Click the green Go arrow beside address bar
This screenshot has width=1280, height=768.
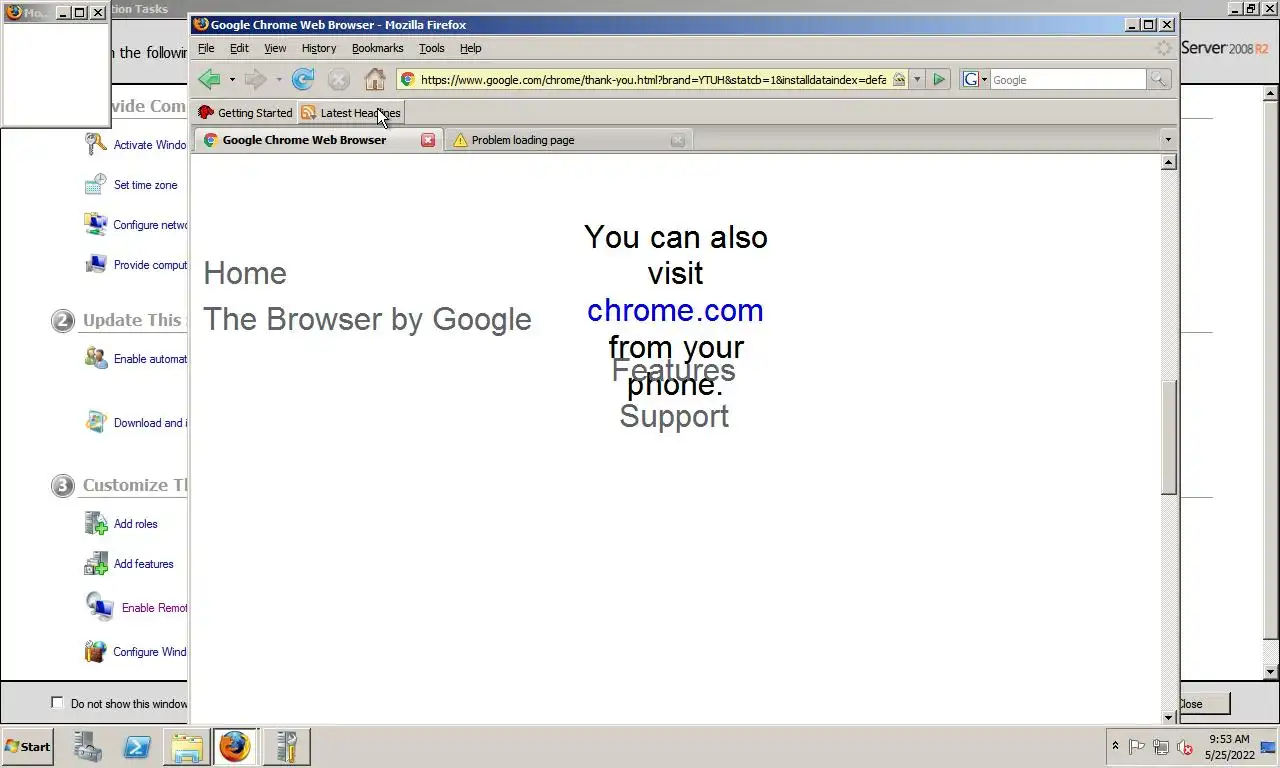coord(939,79)
